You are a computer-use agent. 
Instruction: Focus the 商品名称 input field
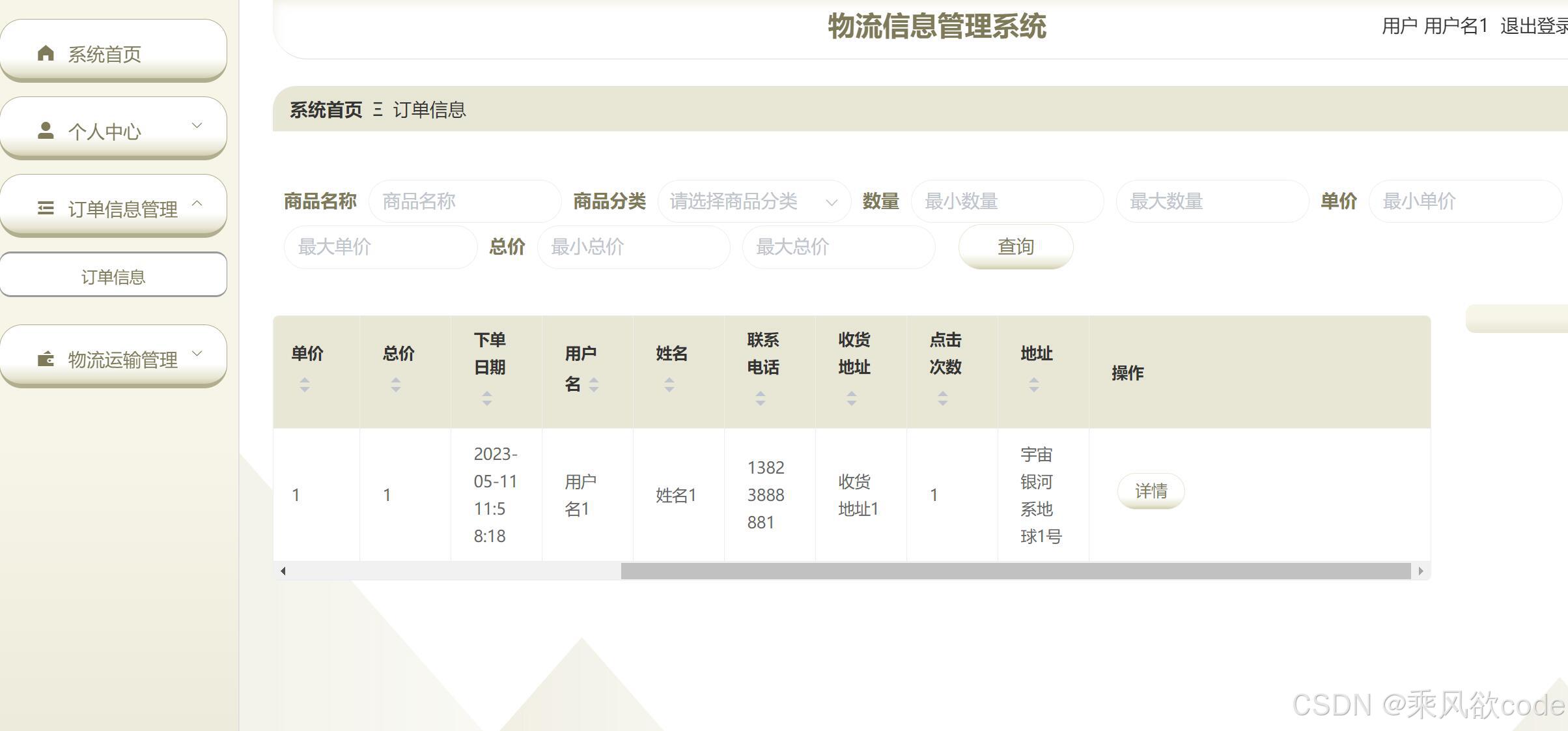464,201
